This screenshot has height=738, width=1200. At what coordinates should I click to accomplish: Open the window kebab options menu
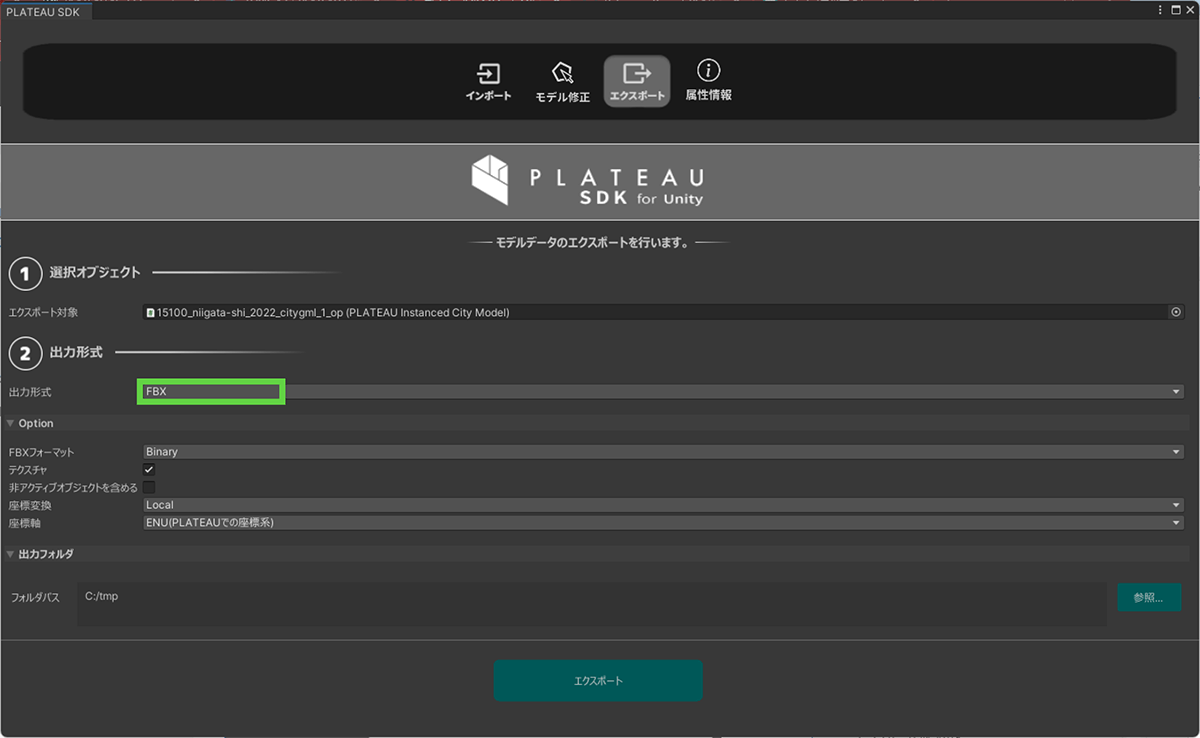[1160, 10]
